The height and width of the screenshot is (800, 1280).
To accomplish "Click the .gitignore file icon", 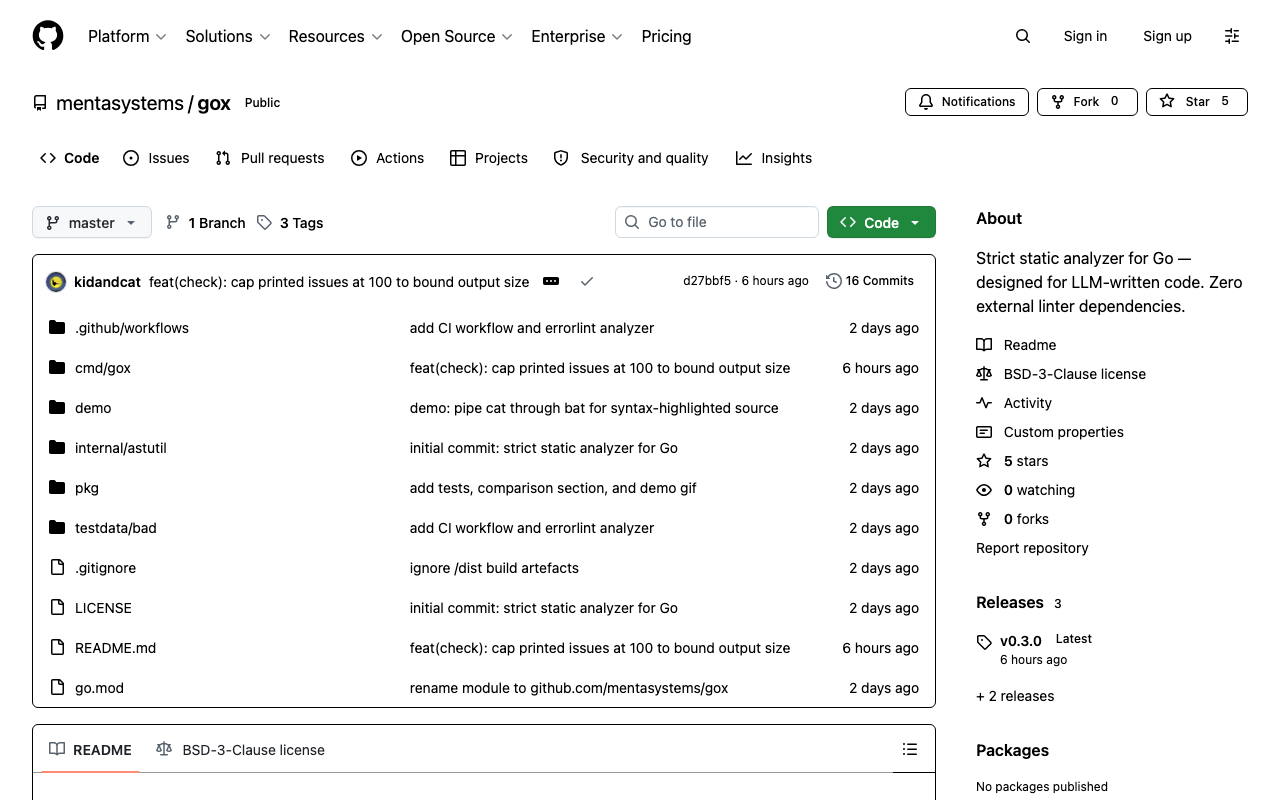I will coord(57,568).
